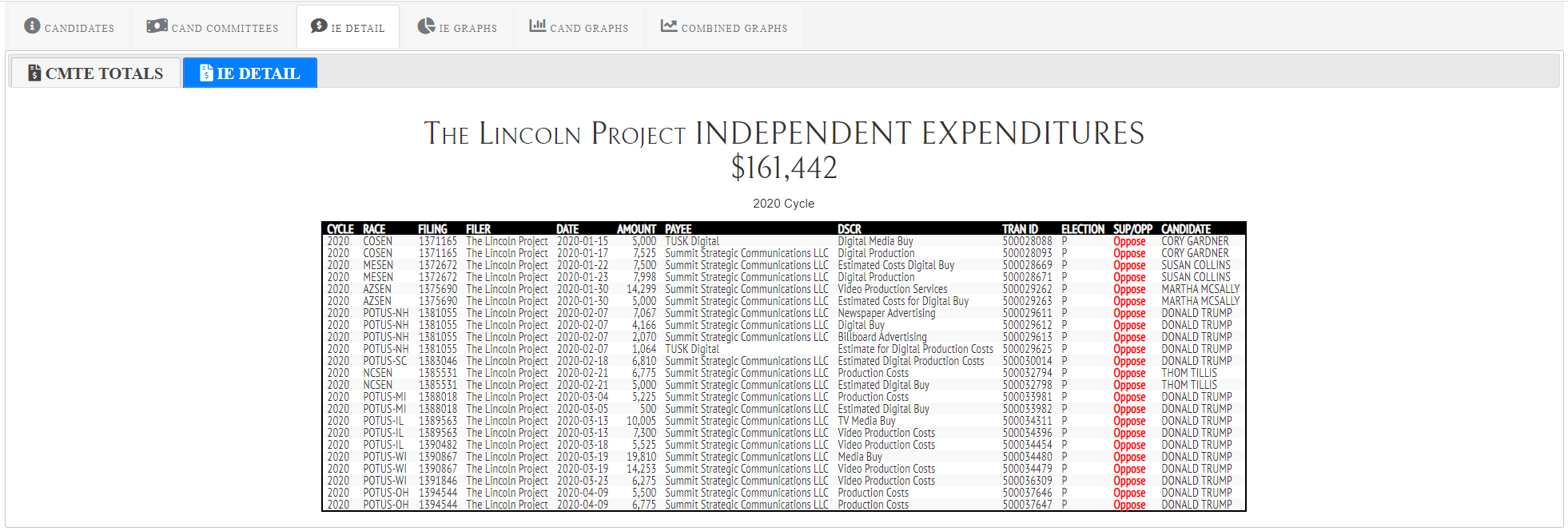Click the DATE column header
Viewport: 1568px width, 531px height.
pyautogui.click(x=567, y=229)
